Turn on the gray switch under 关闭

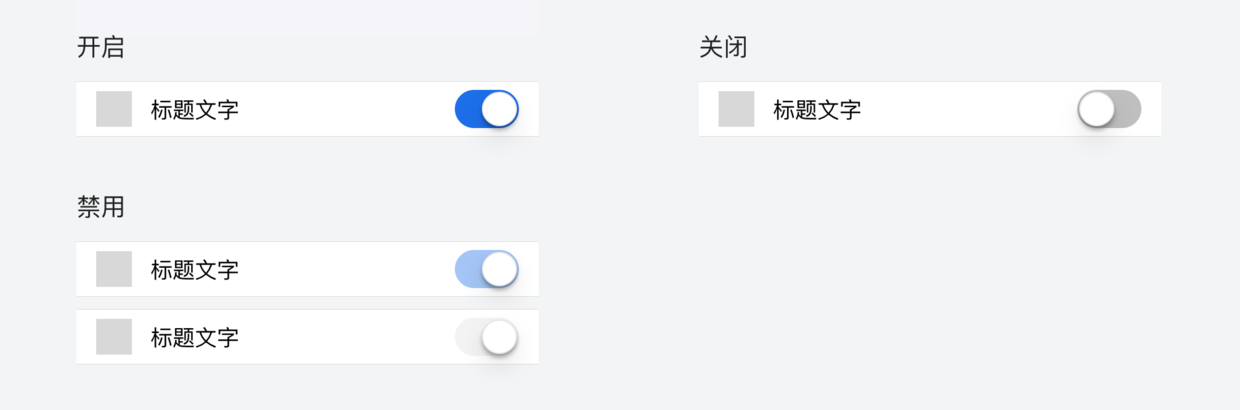[1109, 109]
